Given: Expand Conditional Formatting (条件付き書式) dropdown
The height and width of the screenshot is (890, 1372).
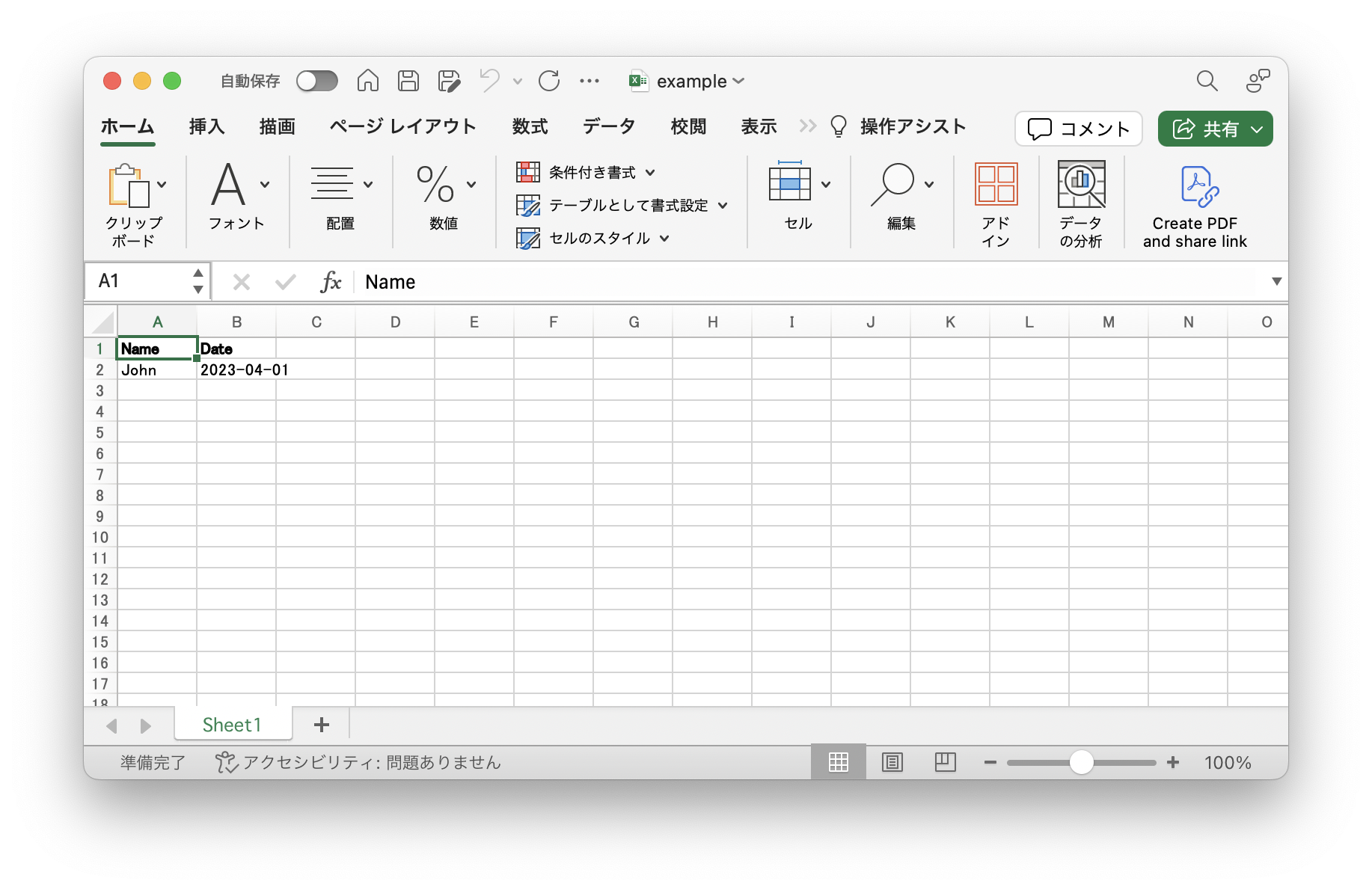Looking at the screenshot, I should pyautogui.click(x=650, y=173).
